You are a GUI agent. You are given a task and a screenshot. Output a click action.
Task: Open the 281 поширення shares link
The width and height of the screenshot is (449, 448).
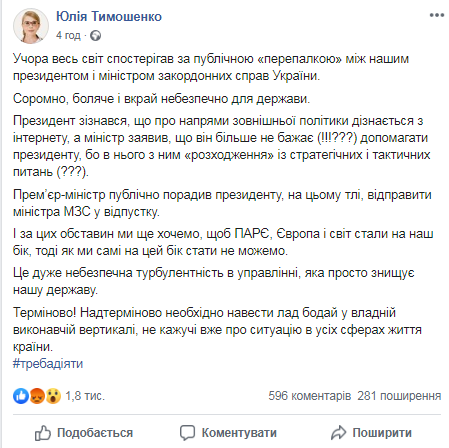click(399, 396)
